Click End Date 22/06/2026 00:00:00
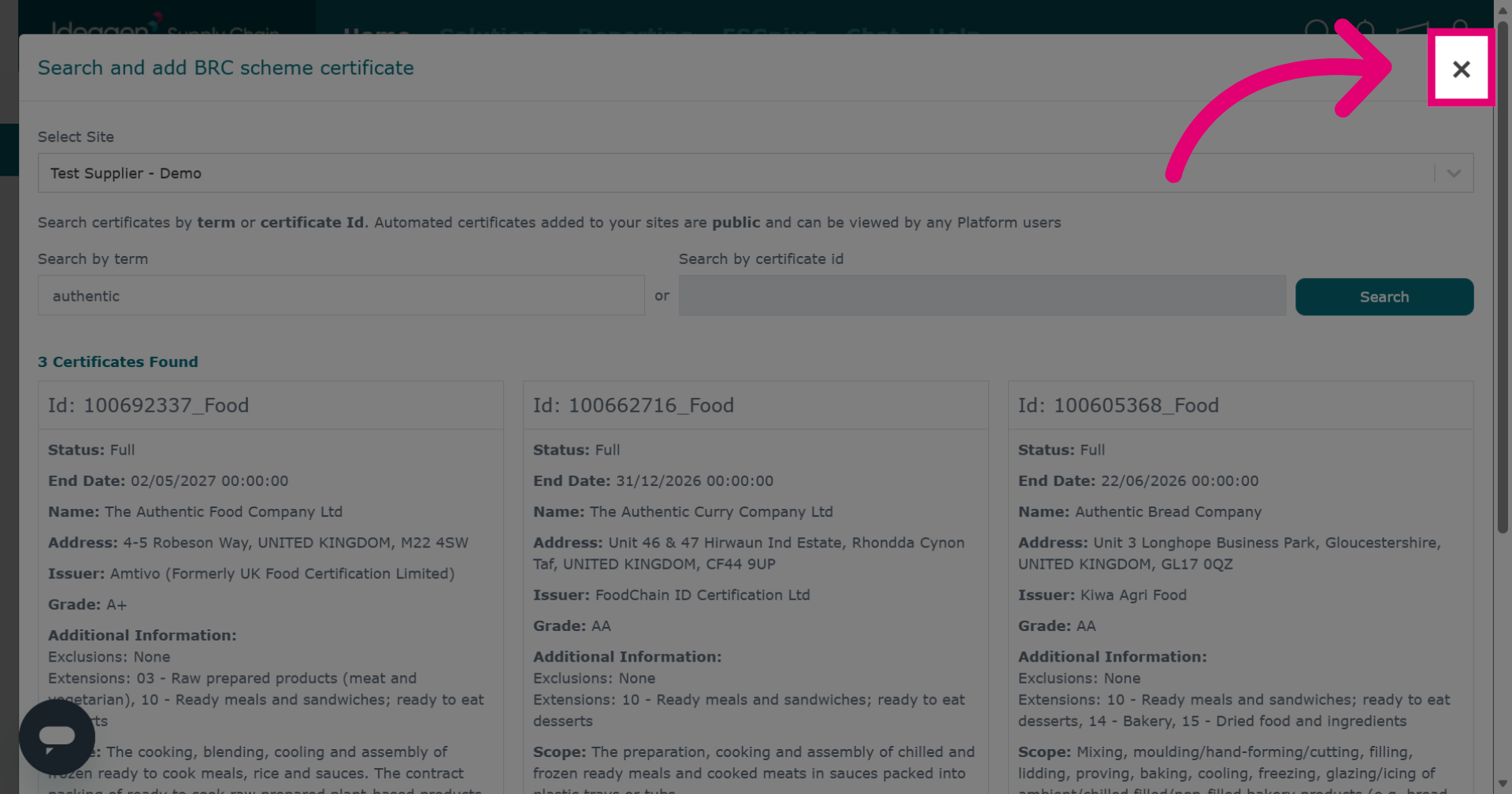Image resolution: width=1512 pixels, height=794 pixels. click(x=1138, y=481)
